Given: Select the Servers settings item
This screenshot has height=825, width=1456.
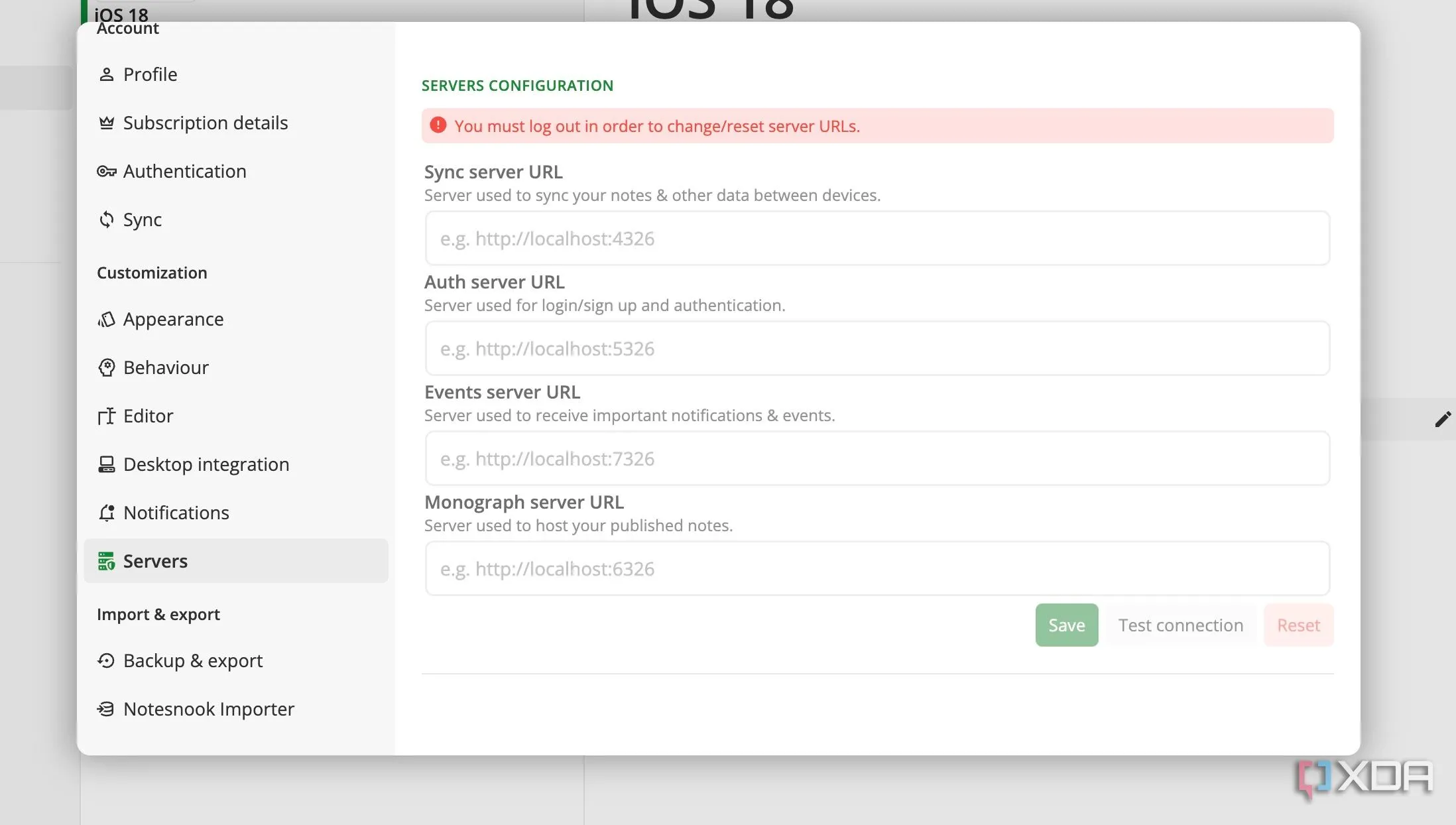Looking at the screenshot, I should pos(236,561).
